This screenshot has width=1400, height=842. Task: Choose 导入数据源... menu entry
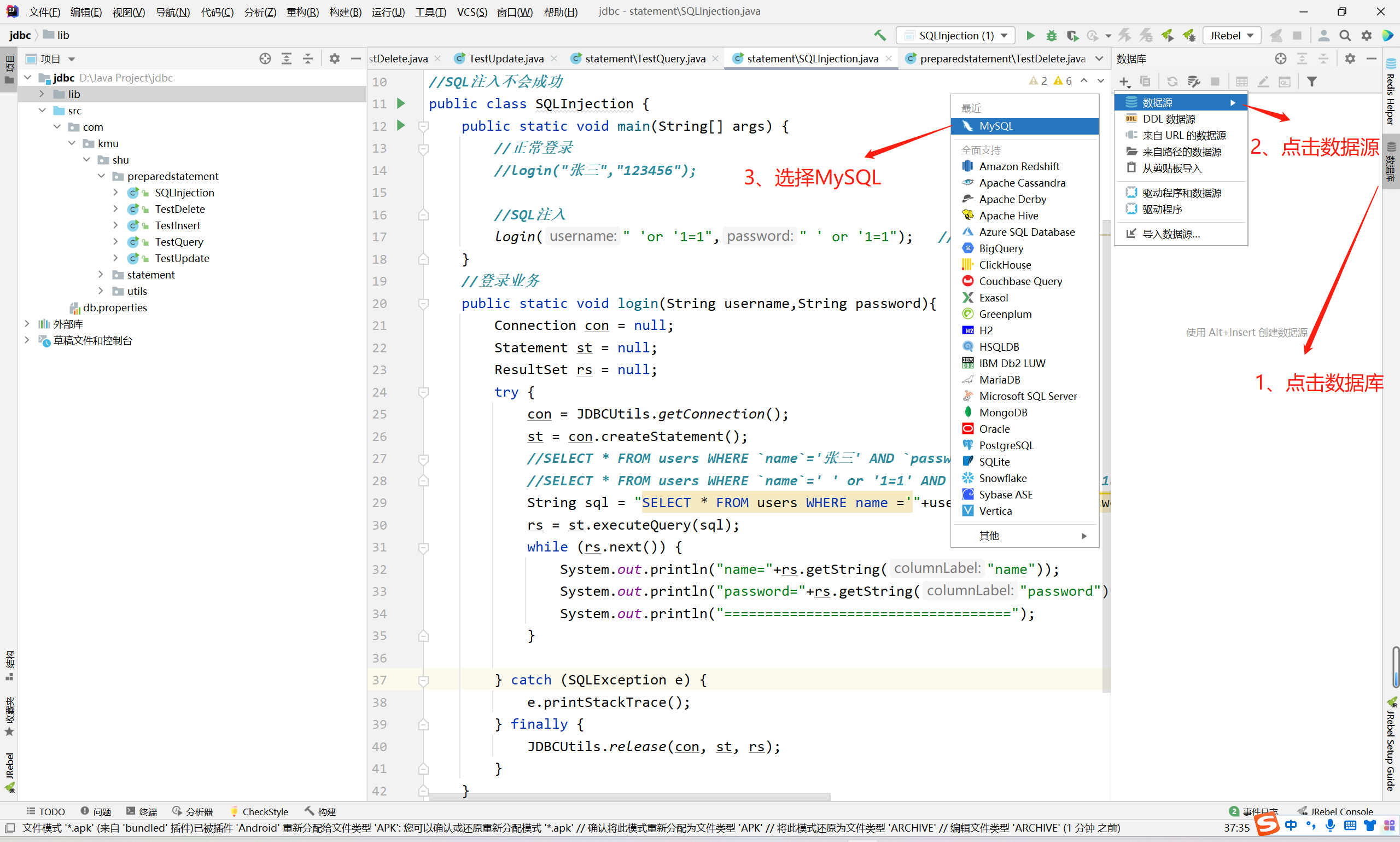pyautogui.click(x=1170, y=234)
